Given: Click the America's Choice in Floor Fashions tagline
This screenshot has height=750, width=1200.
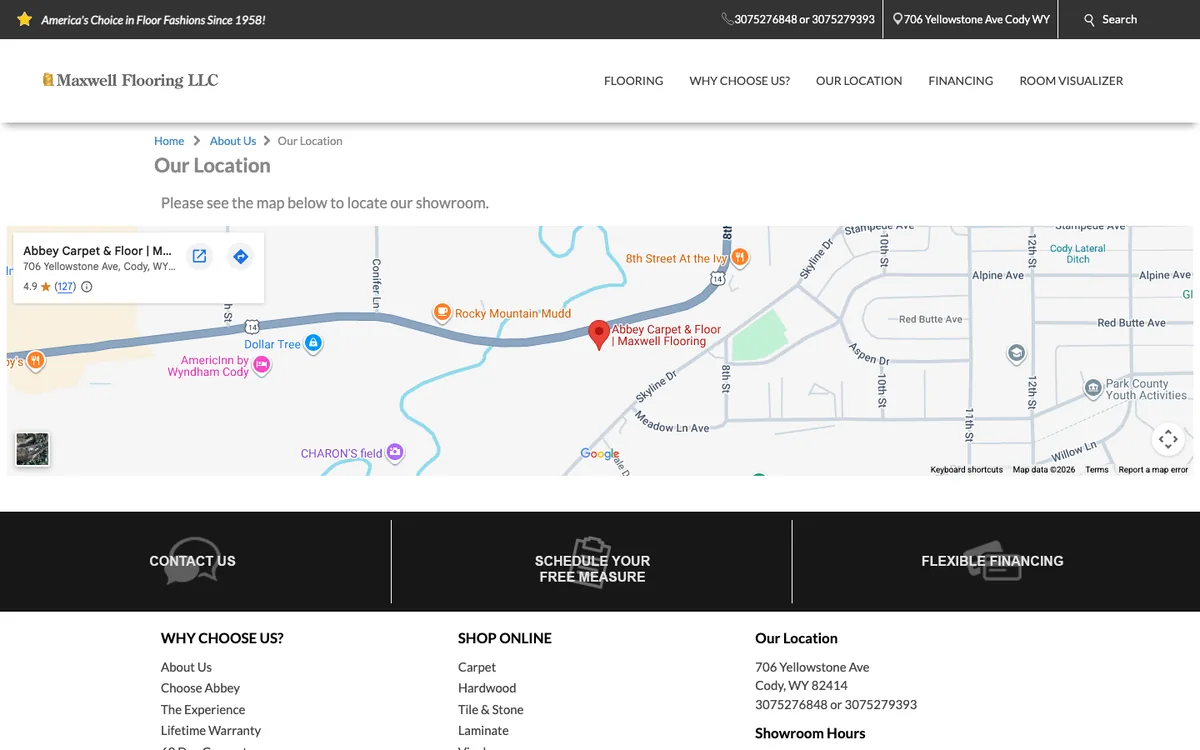Looking at the screenshot, I should [153, 19].
